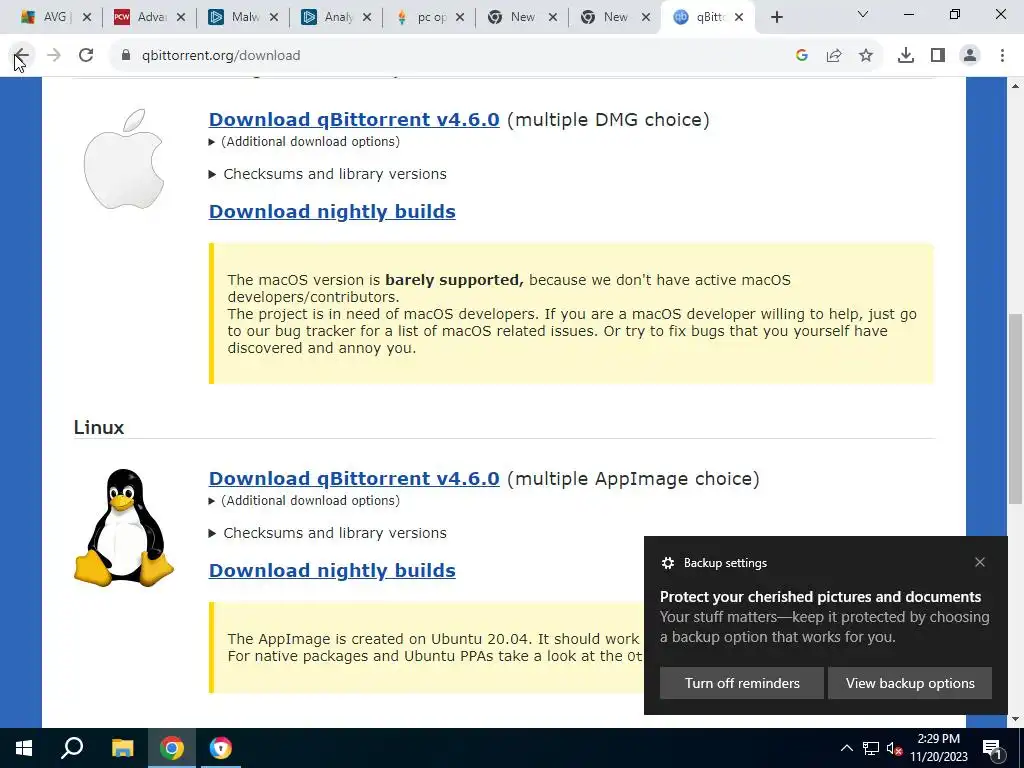The image size is (1024, 768).
Task: Close the active qBittorrent tab
Action: (739, 18)
